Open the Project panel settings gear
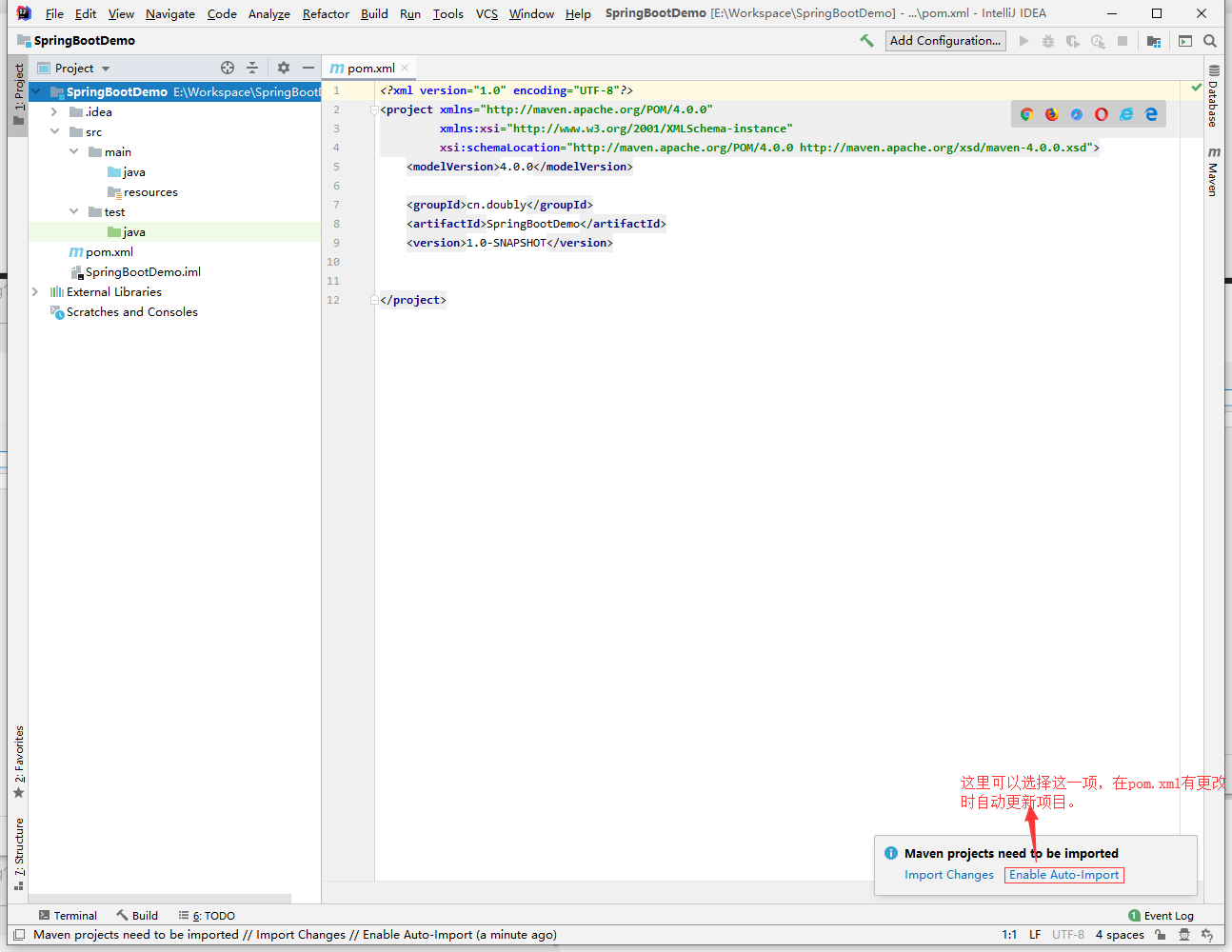 click(282, 68)
